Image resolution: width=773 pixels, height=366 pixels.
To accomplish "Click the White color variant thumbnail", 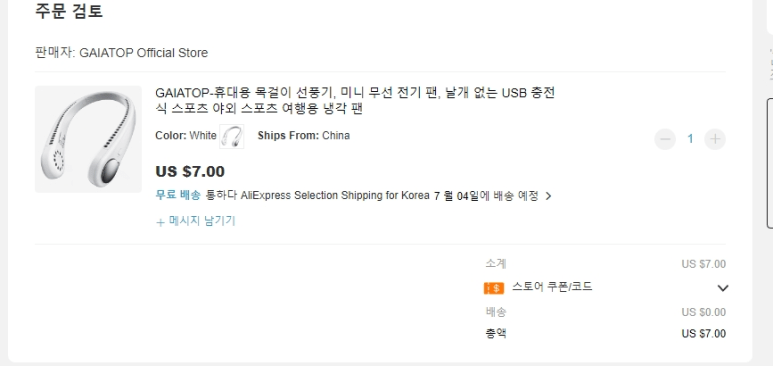I will [232, 136].
